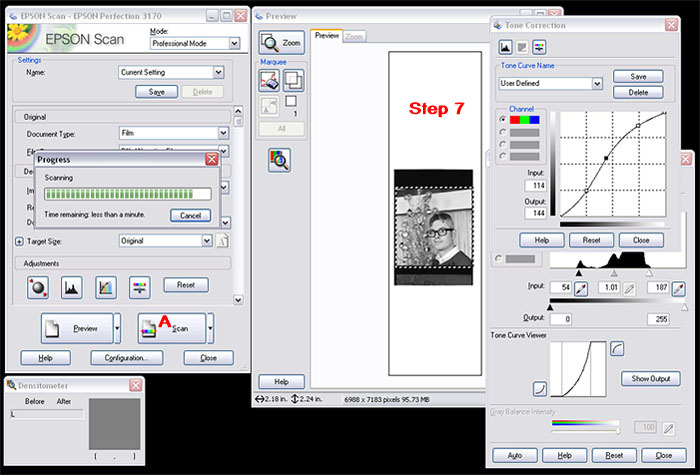The height and width of the screenshot is (475, 700).
Task: Click the Preview button with page icon
Action: (77, 328)
